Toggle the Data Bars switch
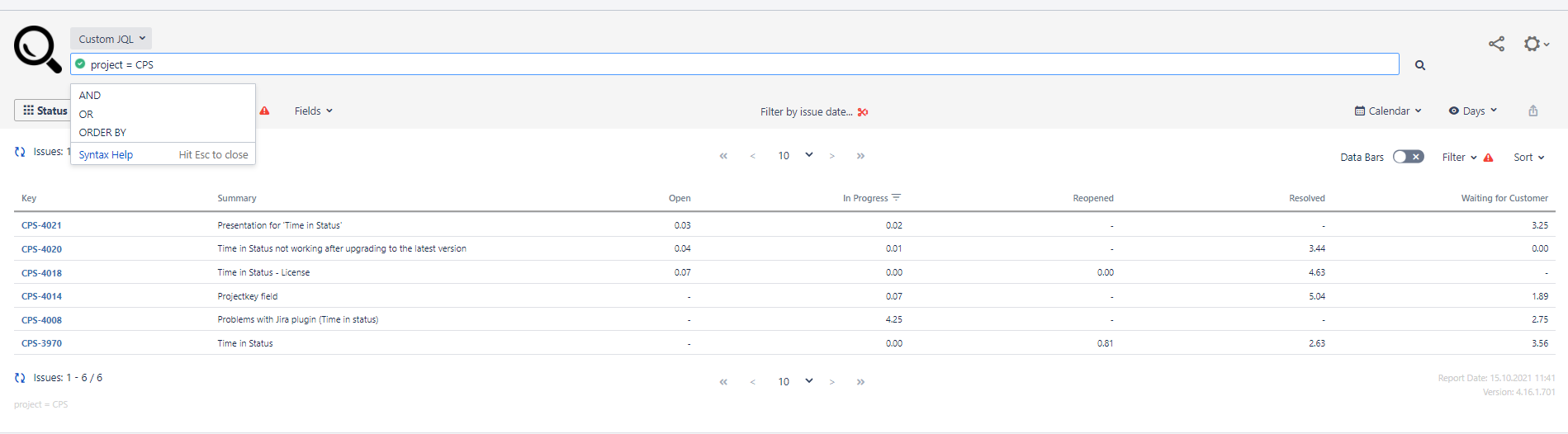This screenshot has width=1568, height=434. point(1408,157)
